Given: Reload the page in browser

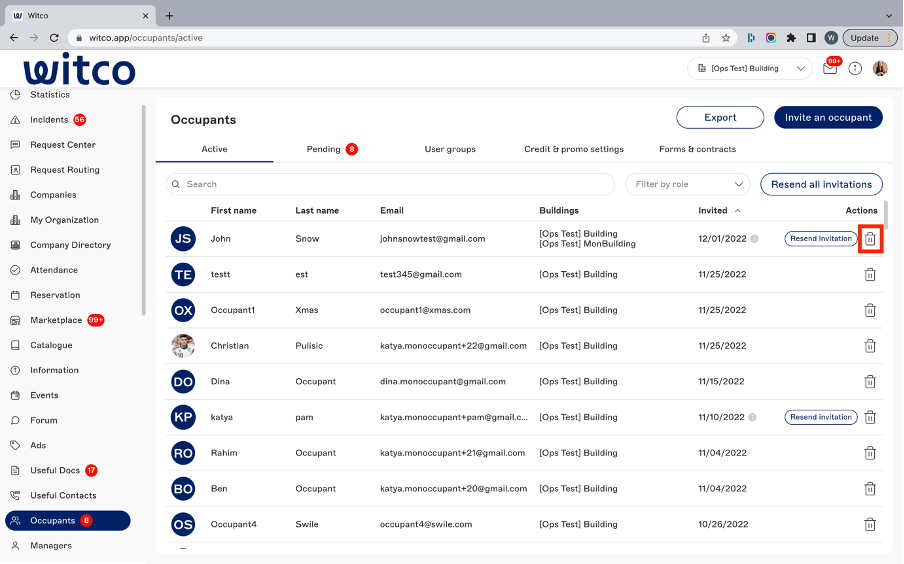Looking at the screenshot, I should (54, 38).
